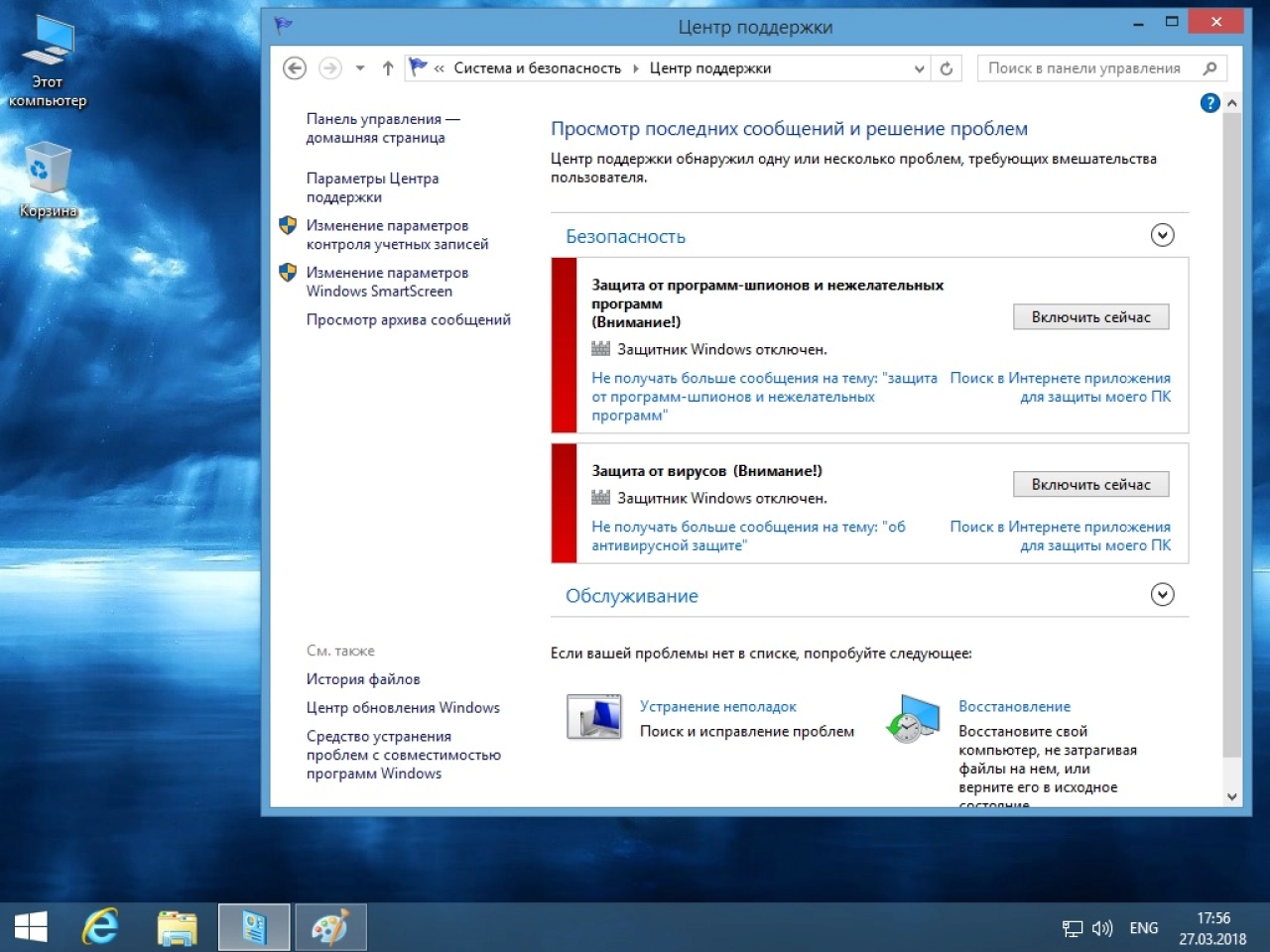Click the forward navigation arrow

tap(330, 68)
